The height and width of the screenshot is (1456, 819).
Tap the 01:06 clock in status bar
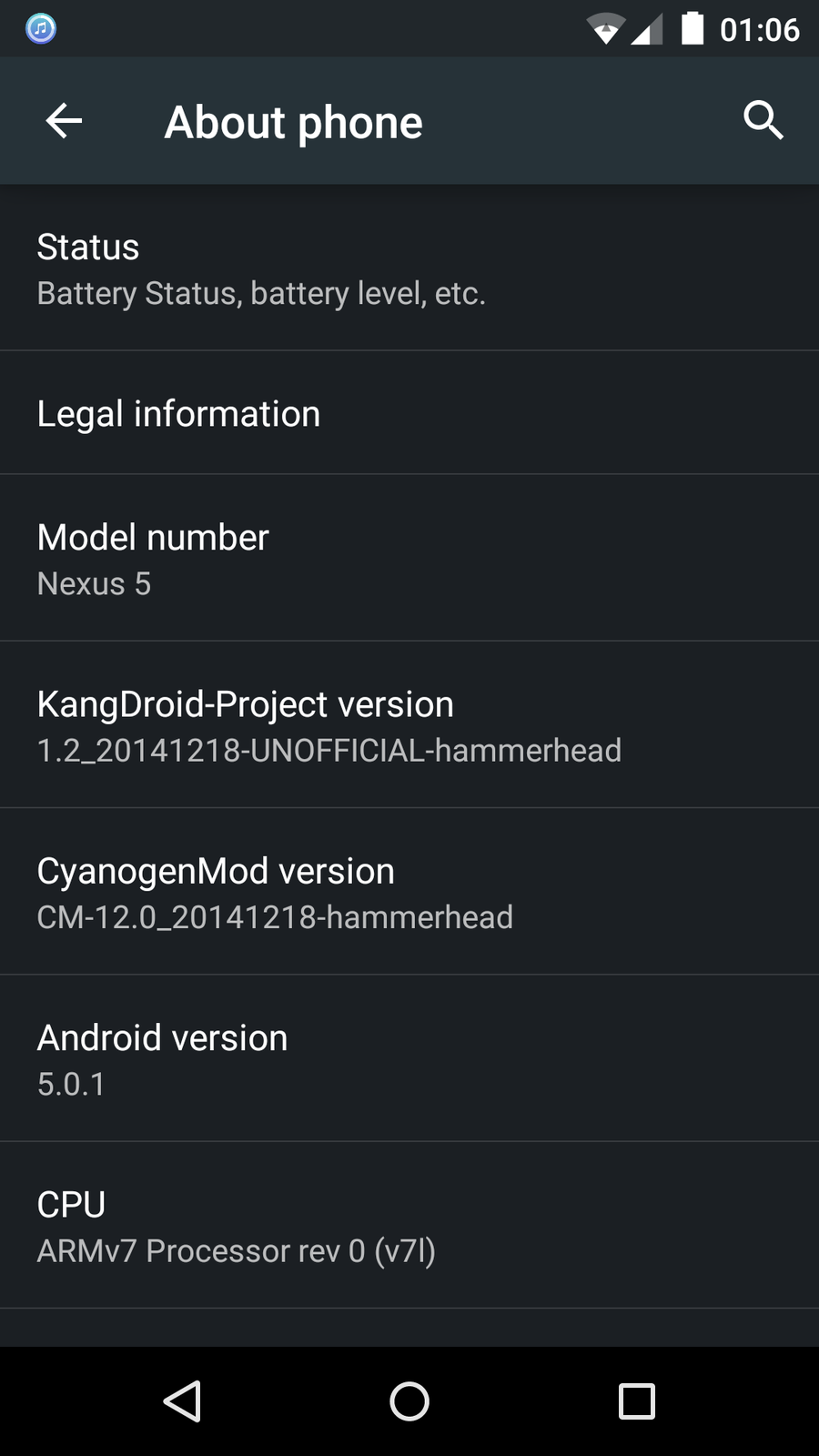tap(759, 30)
